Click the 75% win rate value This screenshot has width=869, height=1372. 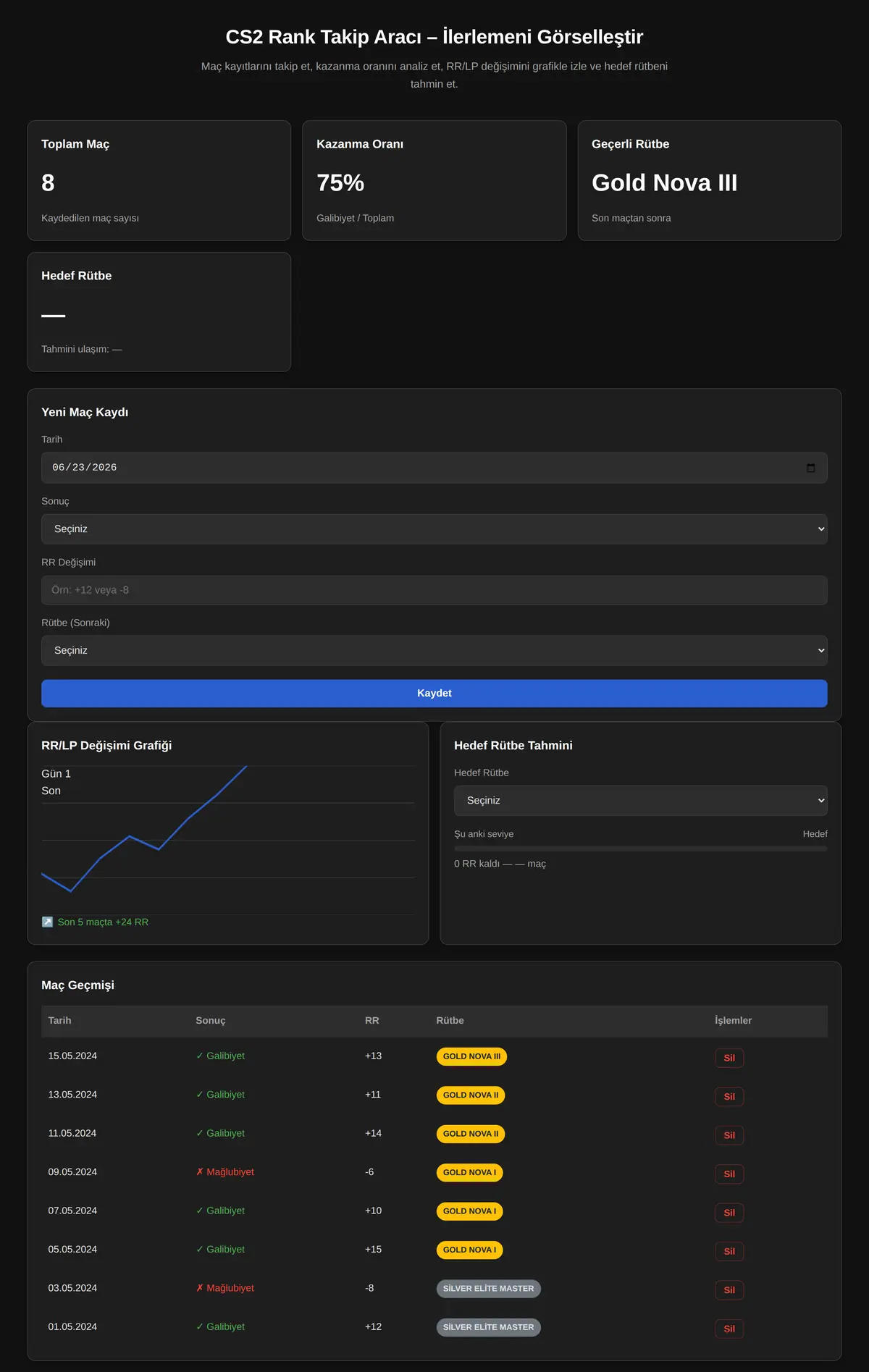tap(340, 182)
